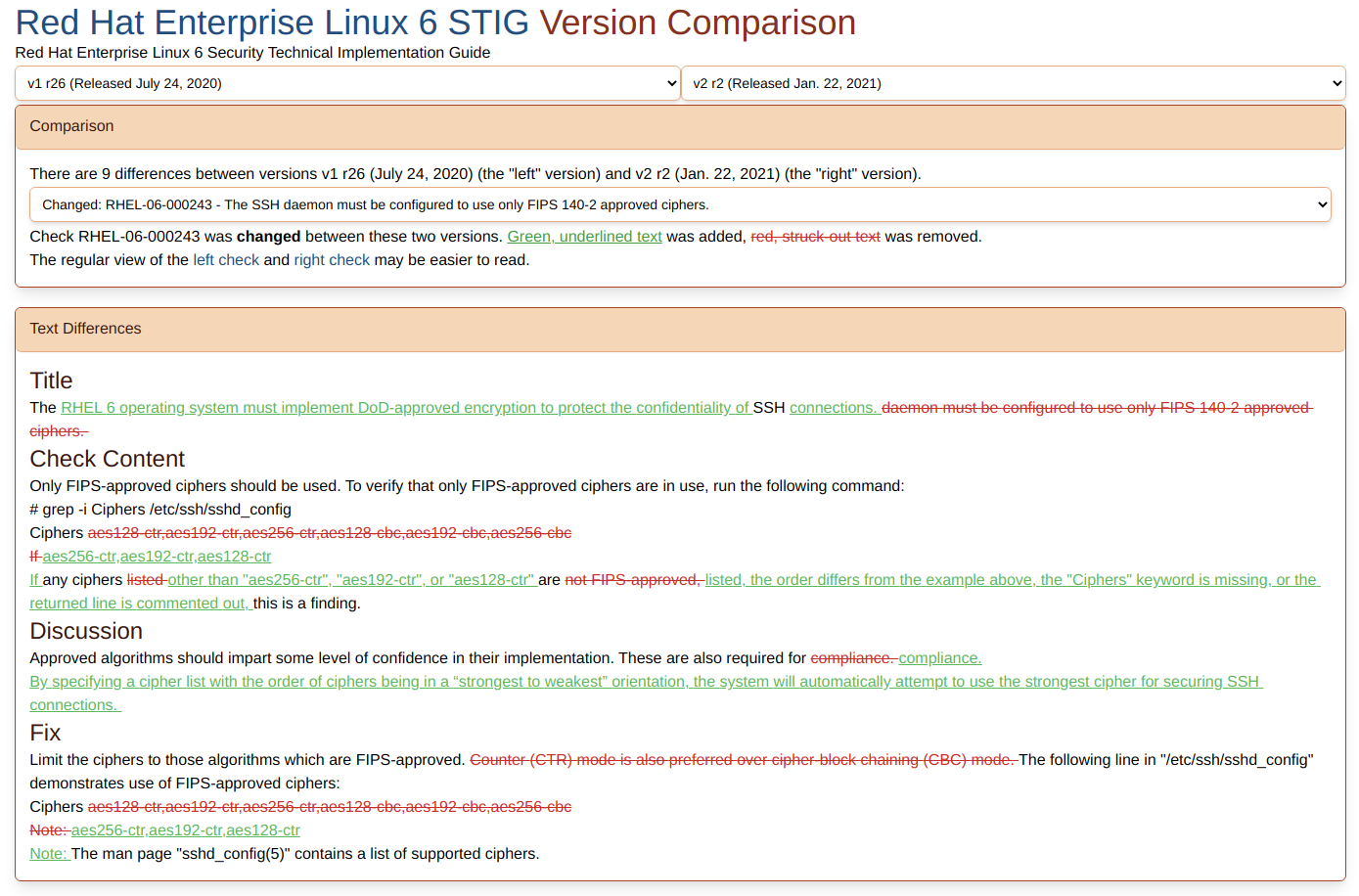The image size is (1359, 896).
Task: Click the 'Text Differences' panel header
Action: 680,329
